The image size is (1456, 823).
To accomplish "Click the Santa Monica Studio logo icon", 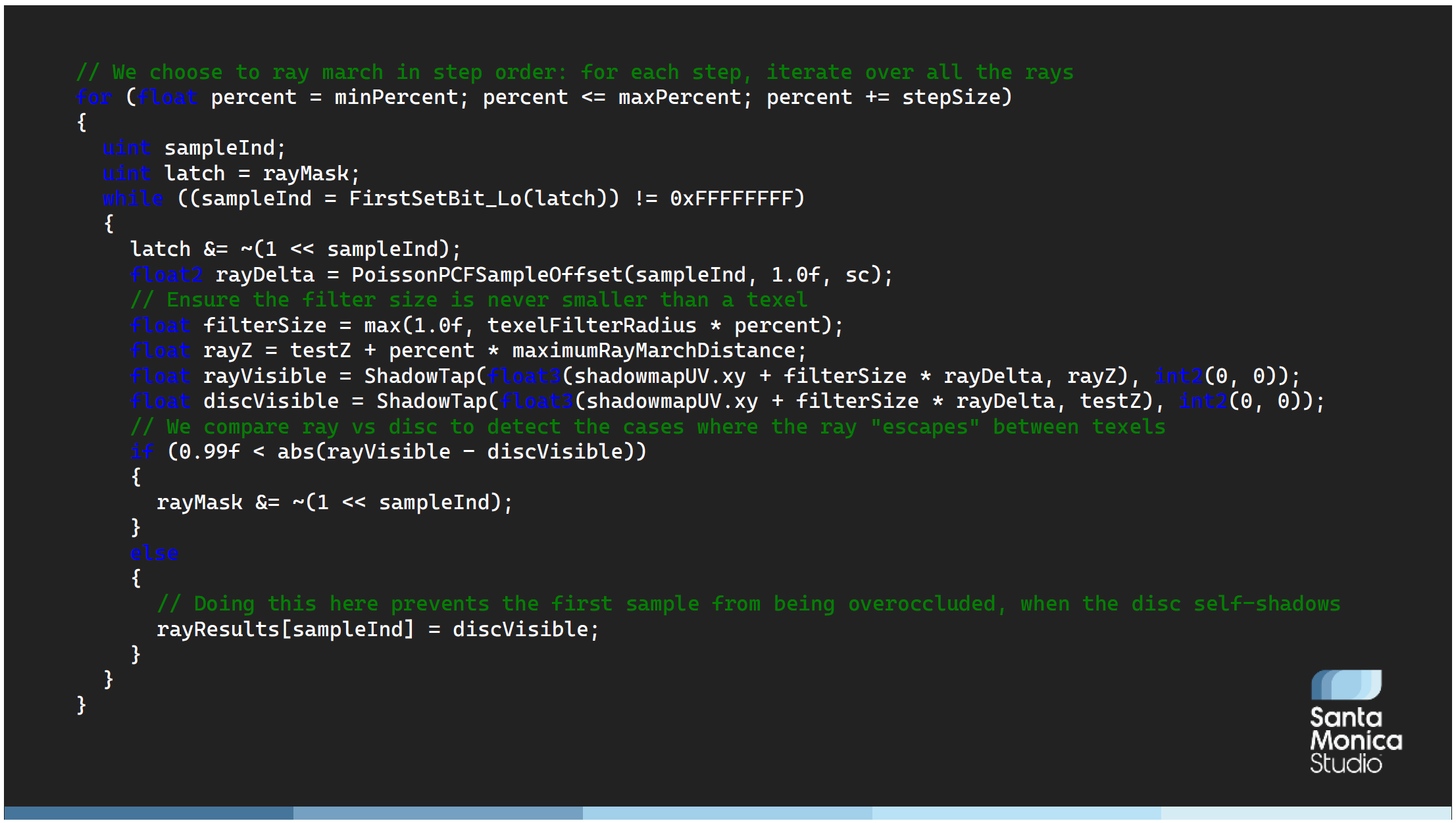I will point(1345,685).
